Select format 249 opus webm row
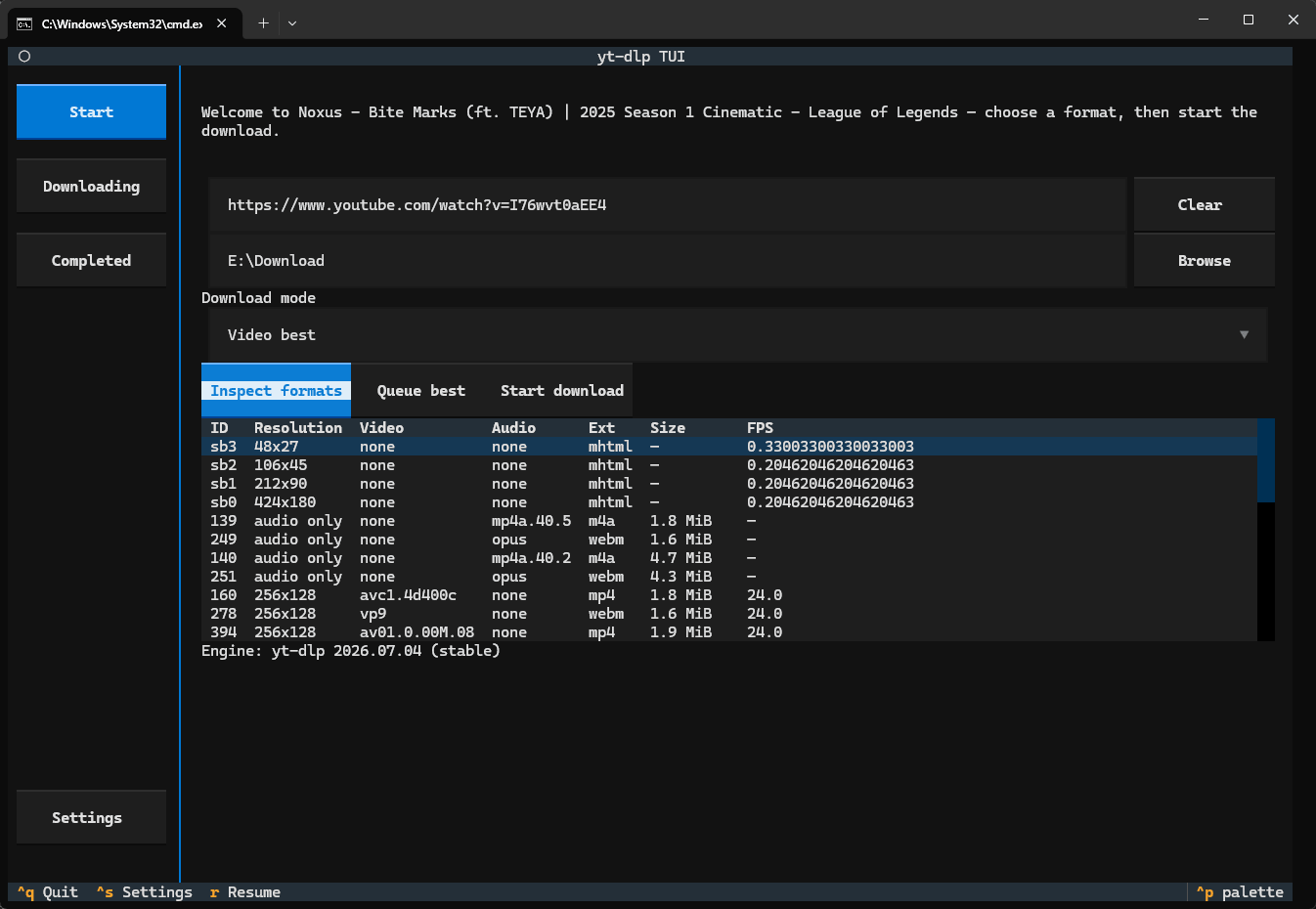The height and width of the screenshot is (909, 1316). pos(729,540)
